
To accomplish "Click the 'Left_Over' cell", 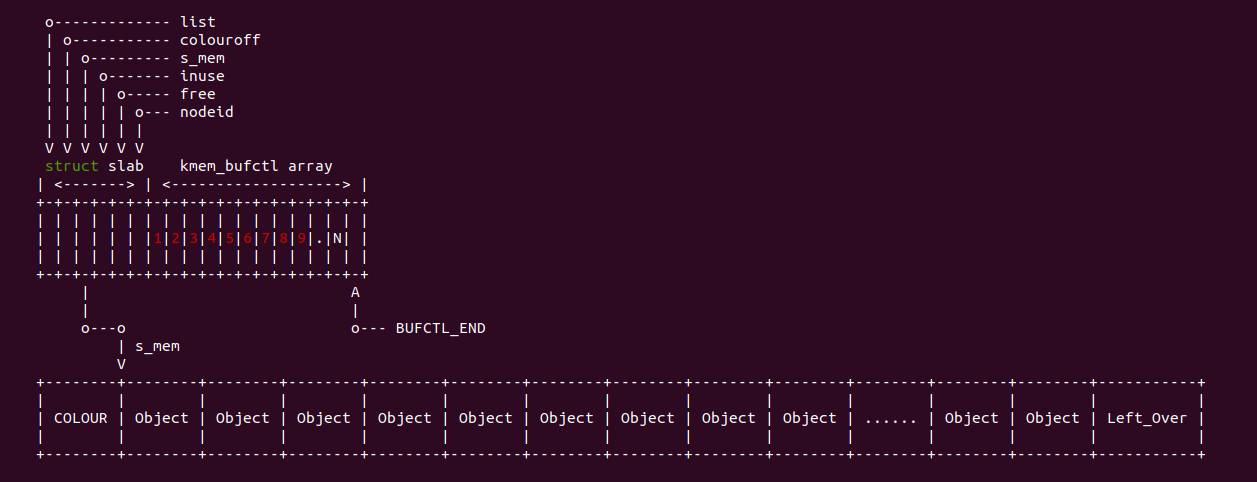I will click(1147, 418).
